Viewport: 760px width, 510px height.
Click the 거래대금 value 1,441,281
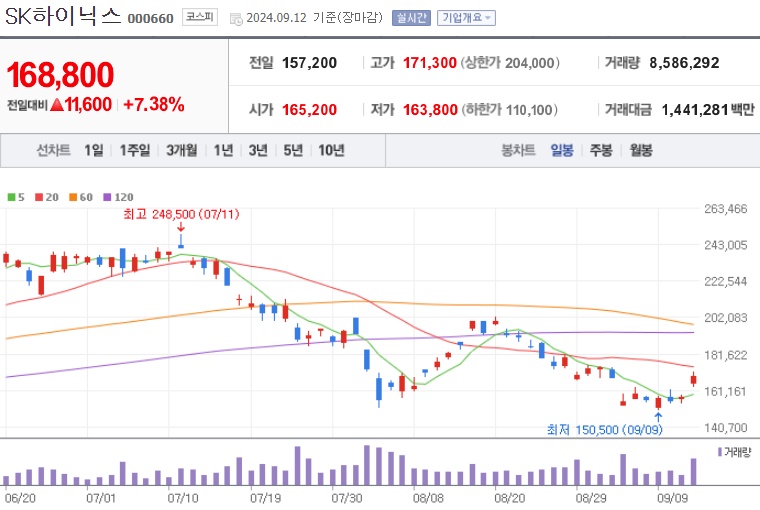tap(695, 110)
